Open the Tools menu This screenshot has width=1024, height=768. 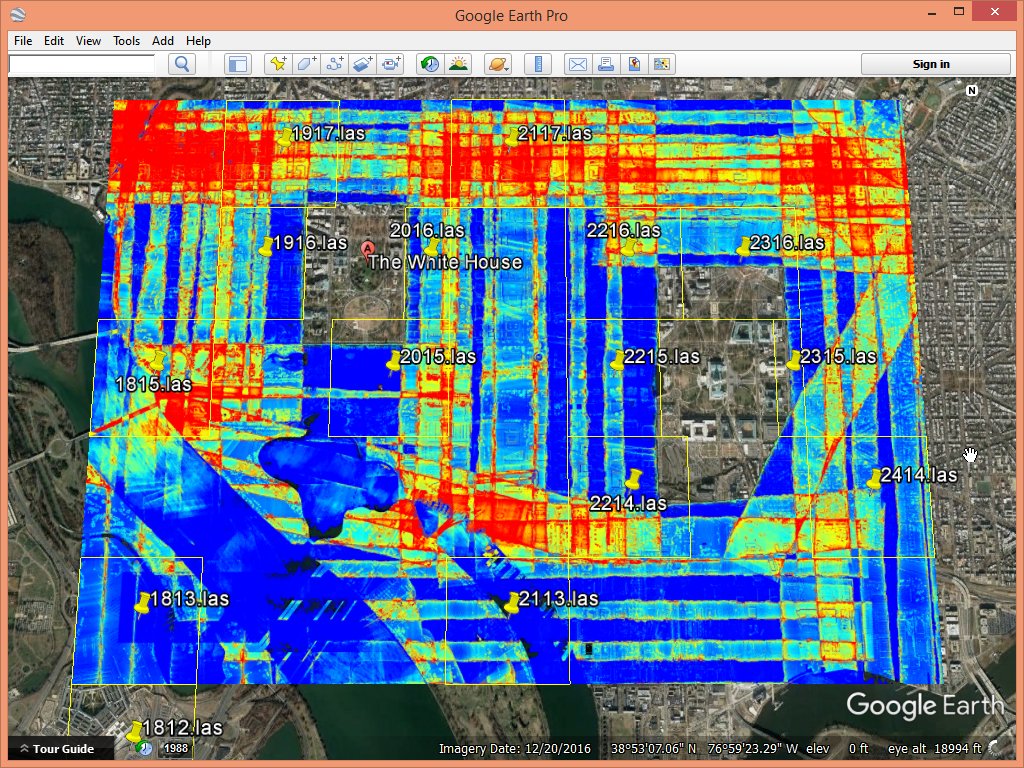126,41
